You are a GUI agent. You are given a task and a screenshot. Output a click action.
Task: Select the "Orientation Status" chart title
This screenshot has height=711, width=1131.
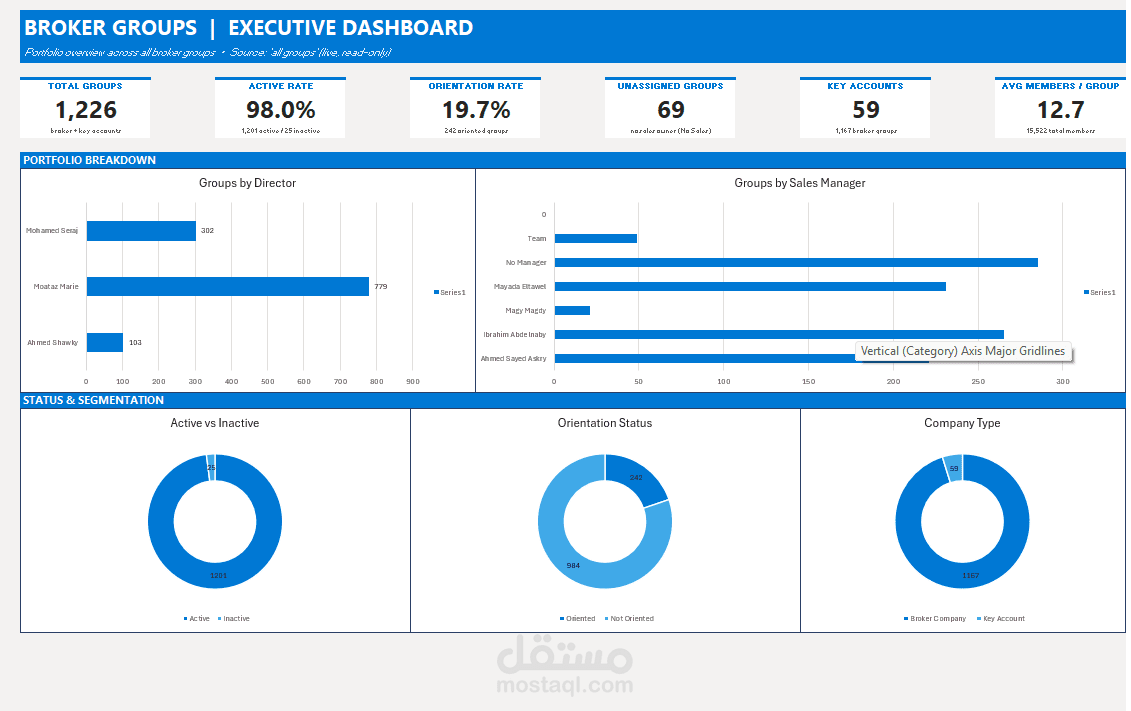tap(605, 423)
